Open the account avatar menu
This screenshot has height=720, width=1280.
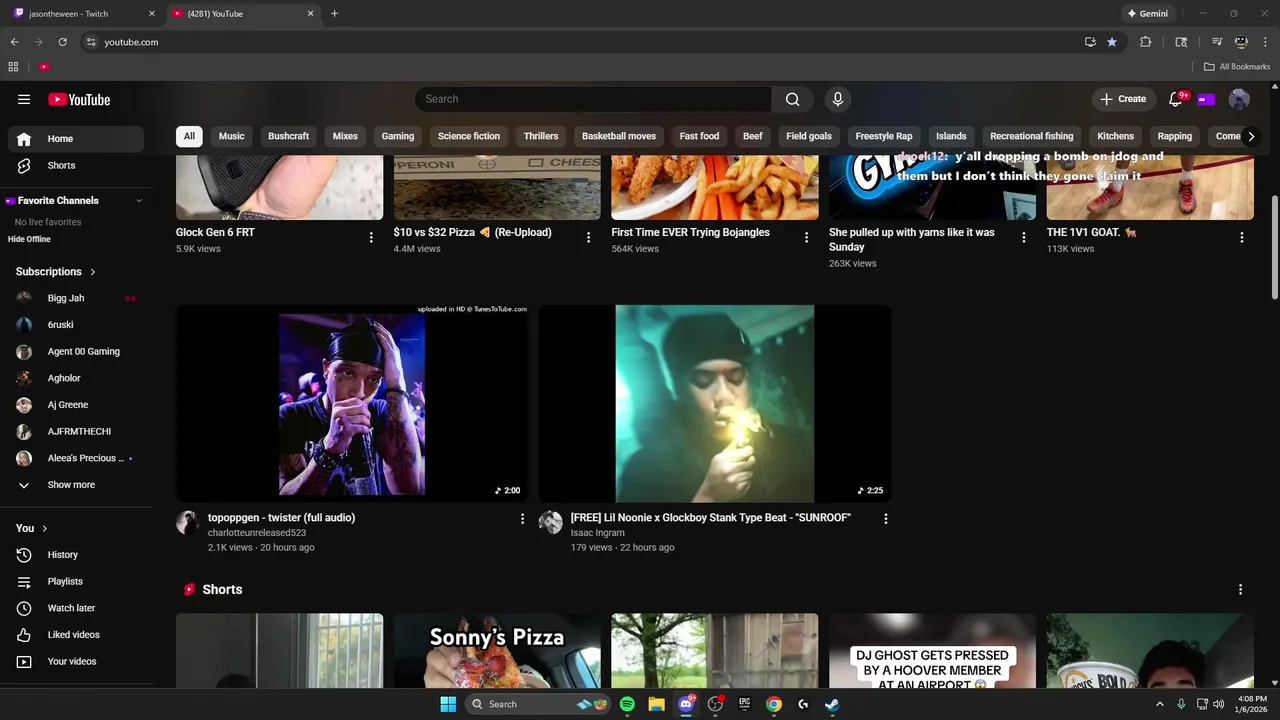(1239, 99)
